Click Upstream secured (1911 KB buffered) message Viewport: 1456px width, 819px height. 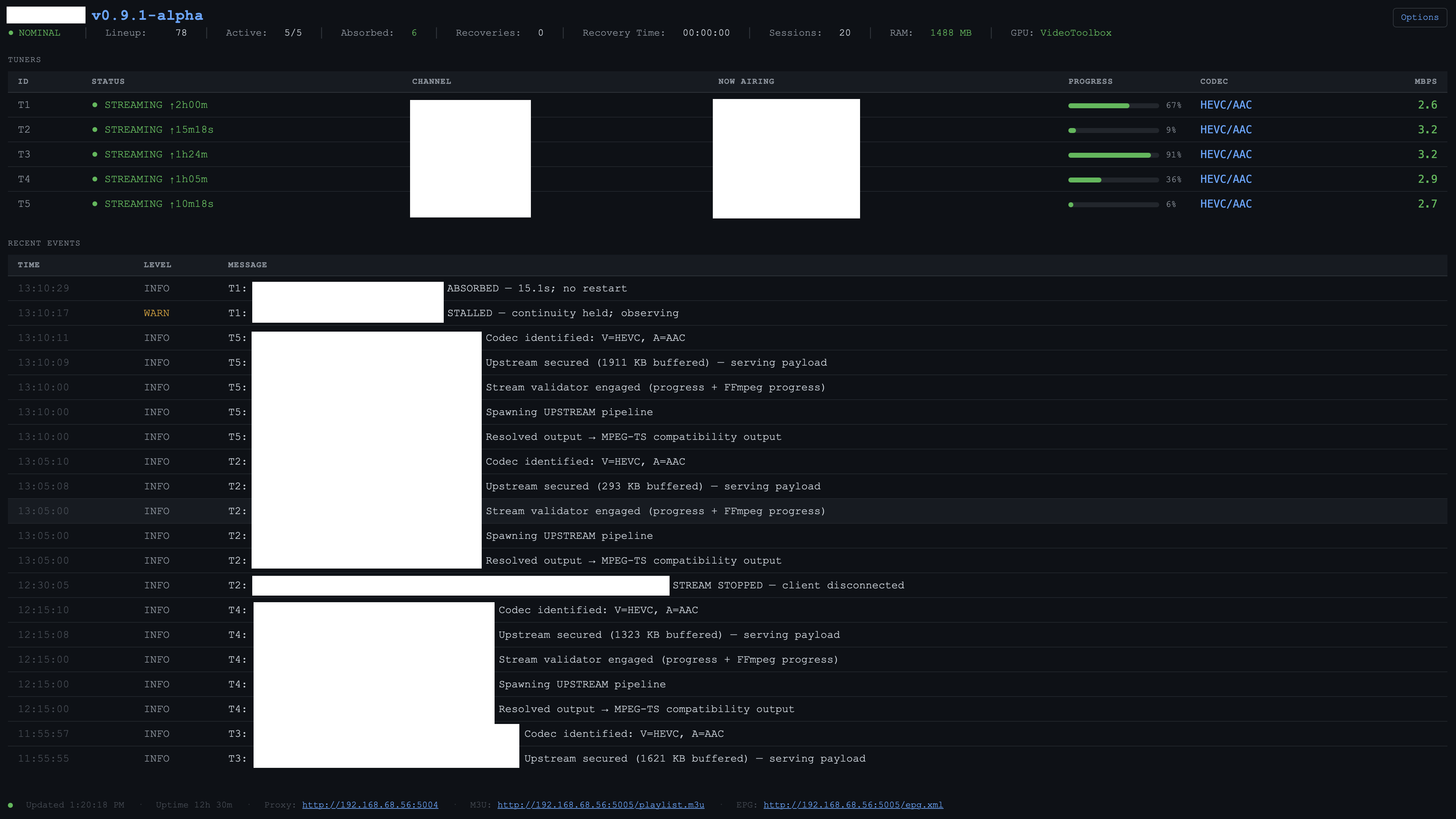point(656,363)
